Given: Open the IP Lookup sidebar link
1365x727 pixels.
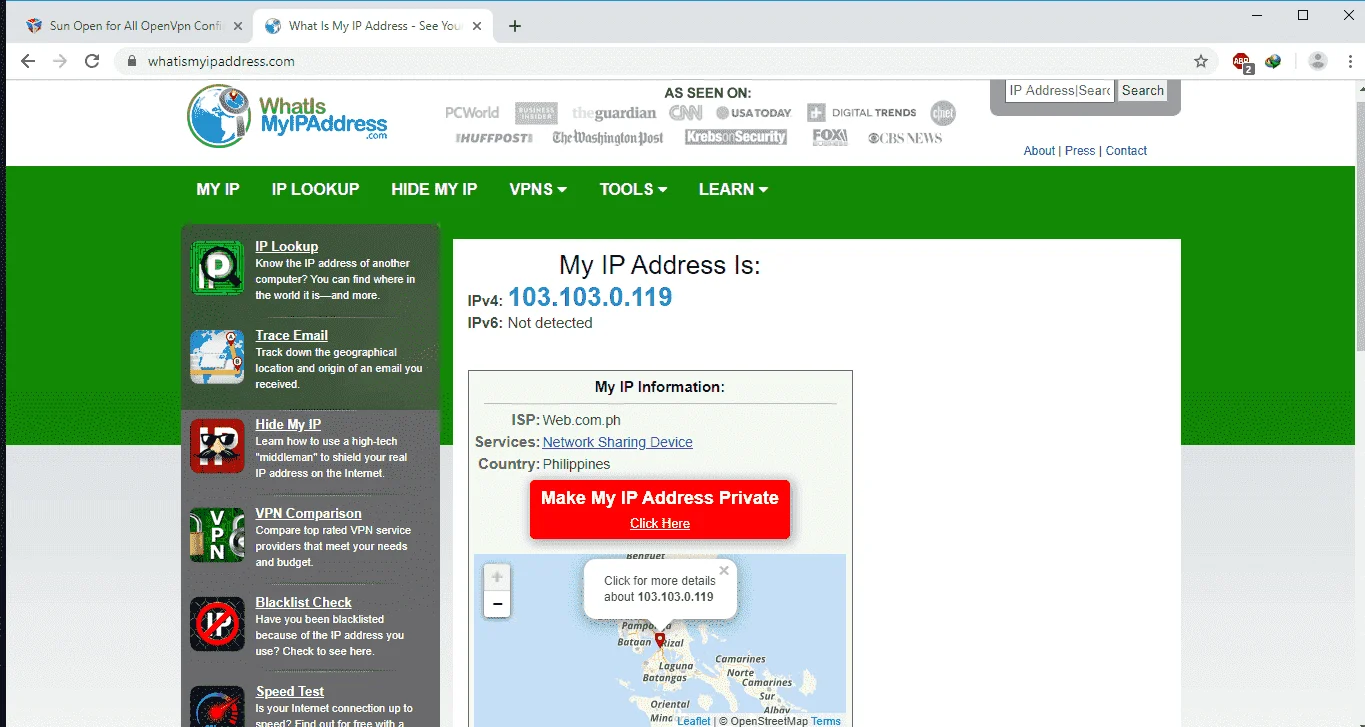Looking at the screenshot, I should [286, 246].
